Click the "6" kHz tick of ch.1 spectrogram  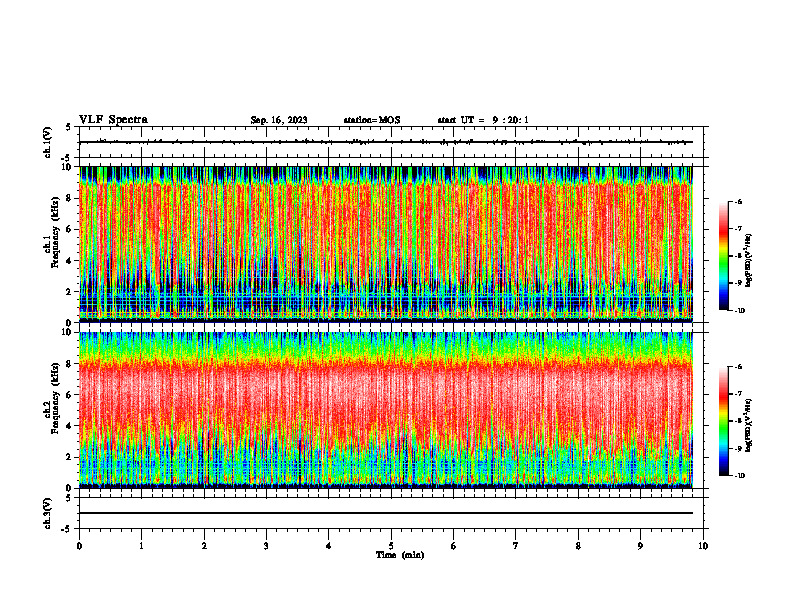[70, 230]
